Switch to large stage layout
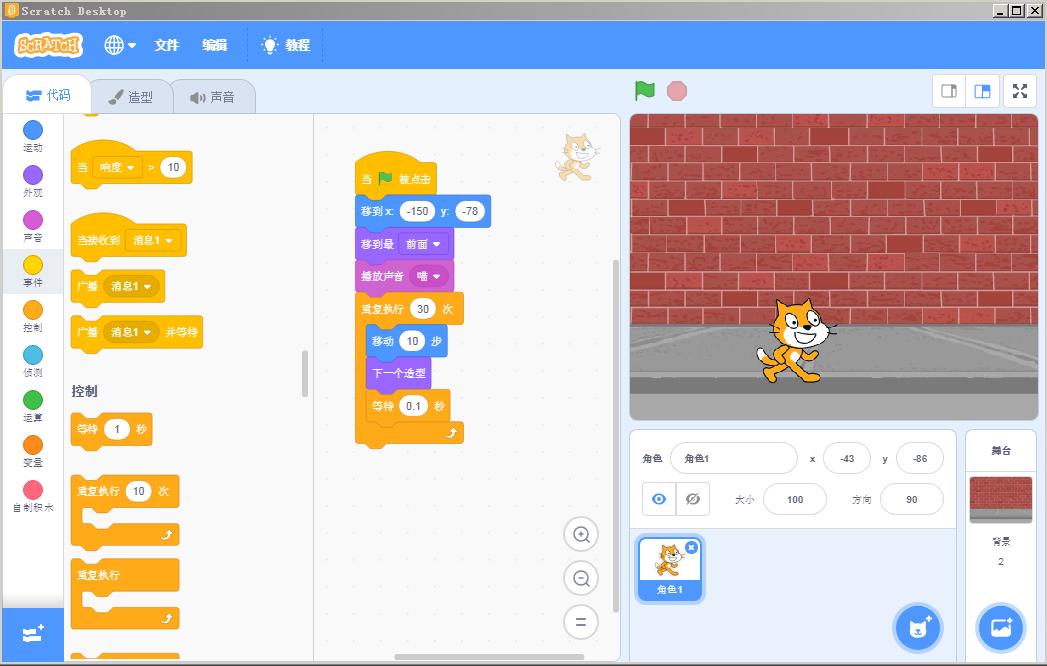 982,91
